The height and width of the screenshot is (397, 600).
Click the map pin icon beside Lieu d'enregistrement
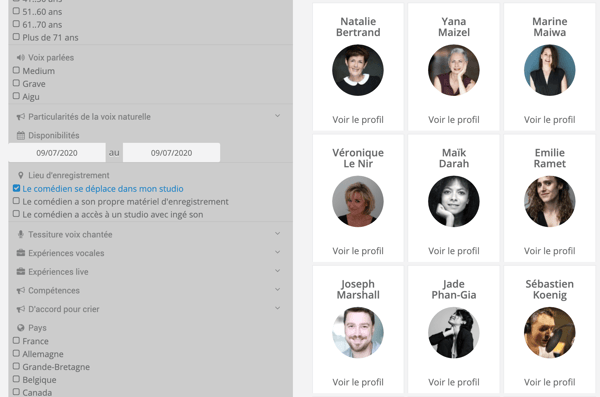tap(21, 175)
